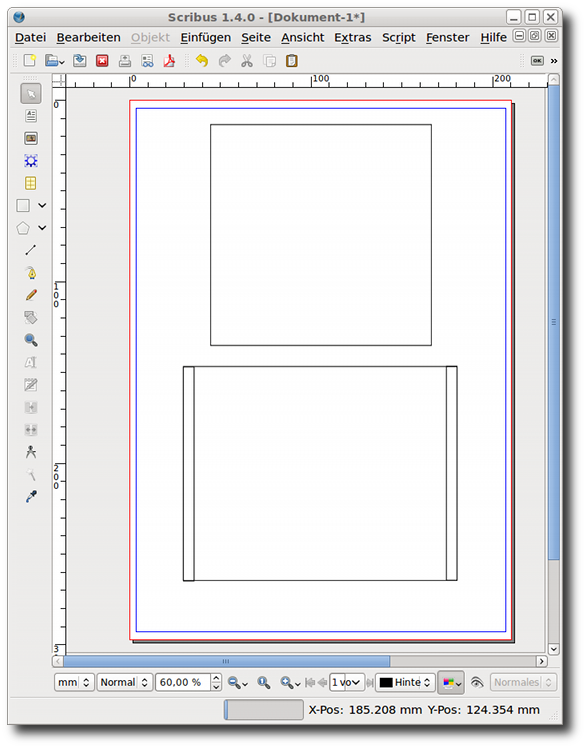Expand the polygon tool dropdown arrow

pos(42,228)
